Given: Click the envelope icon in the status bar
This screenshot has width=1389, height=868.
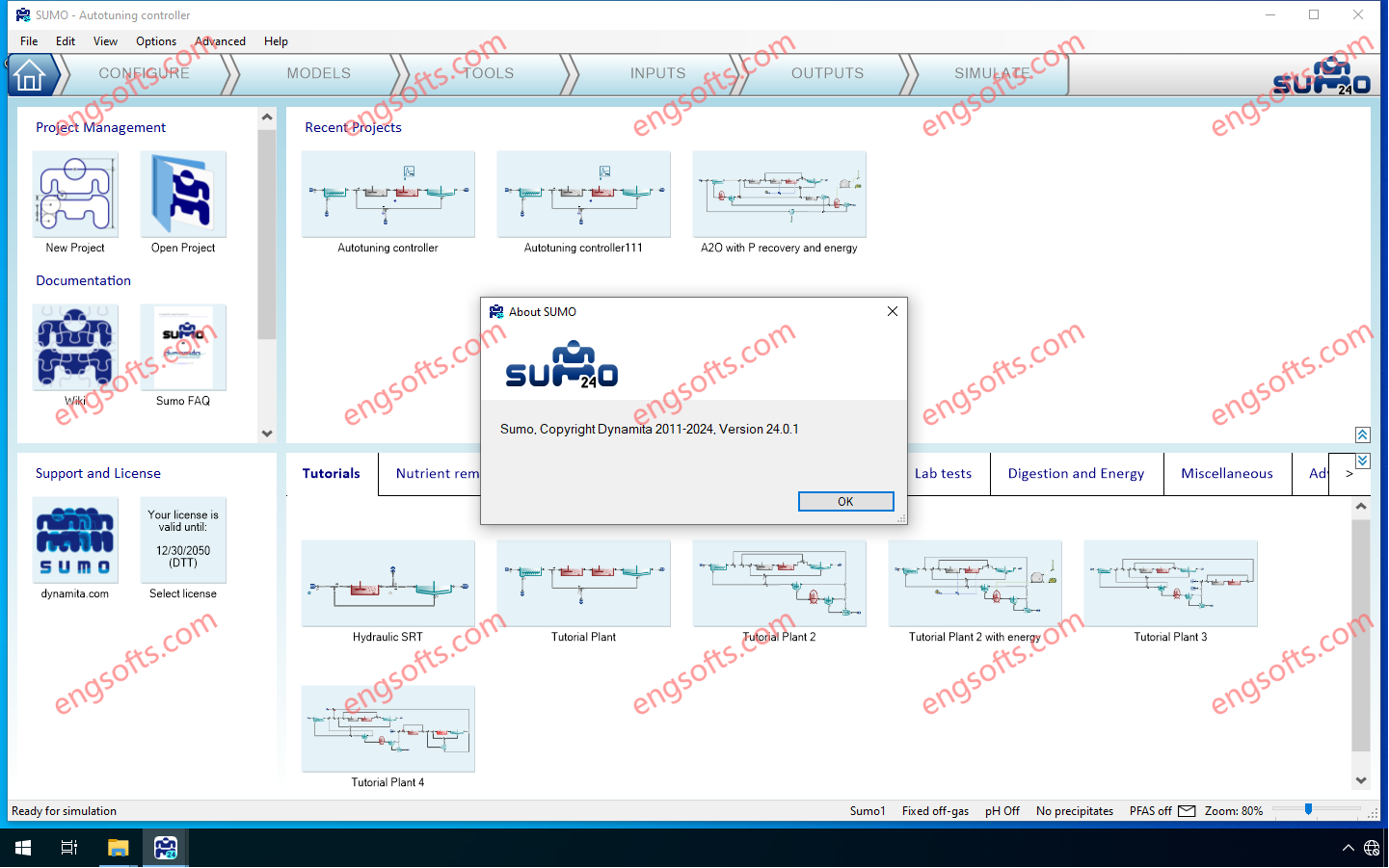Looking at the screenshot, I should coord(1187,810).
